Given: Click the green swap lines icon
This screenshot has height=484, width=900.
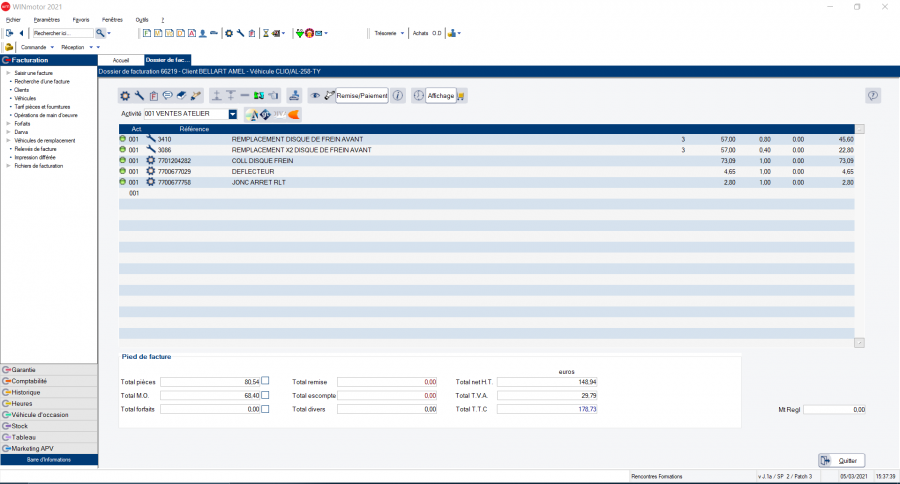Looking at the screenshot, I should [259, 96].
